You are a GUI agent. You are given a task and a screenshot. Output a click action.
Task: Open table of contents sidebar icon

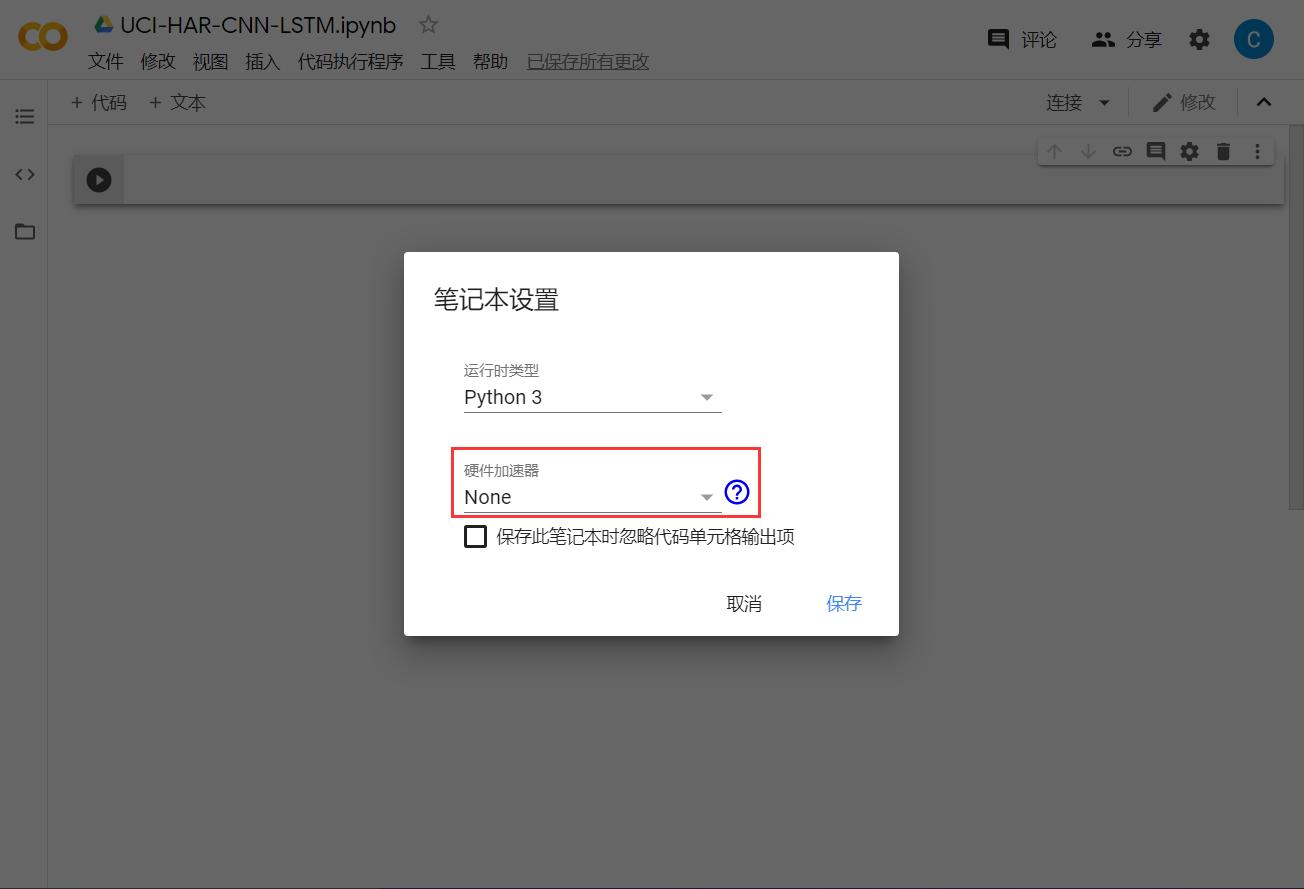coord(25,117)
